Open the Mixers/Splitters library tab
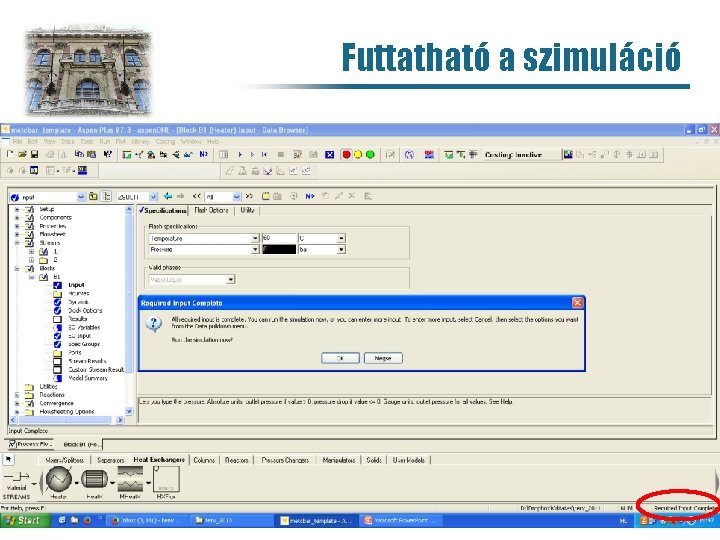 (65, 460)
